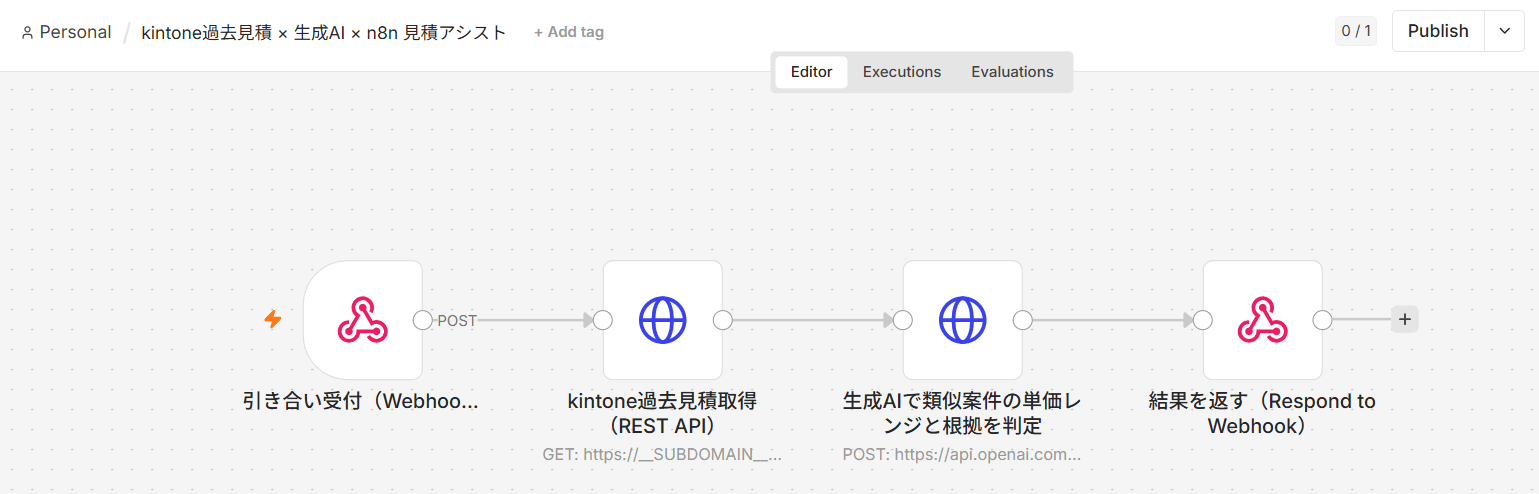Viewport: 1539px width, 494px height.
Task: Click the 生成AI node output connector
Action: click(1022, 320)
